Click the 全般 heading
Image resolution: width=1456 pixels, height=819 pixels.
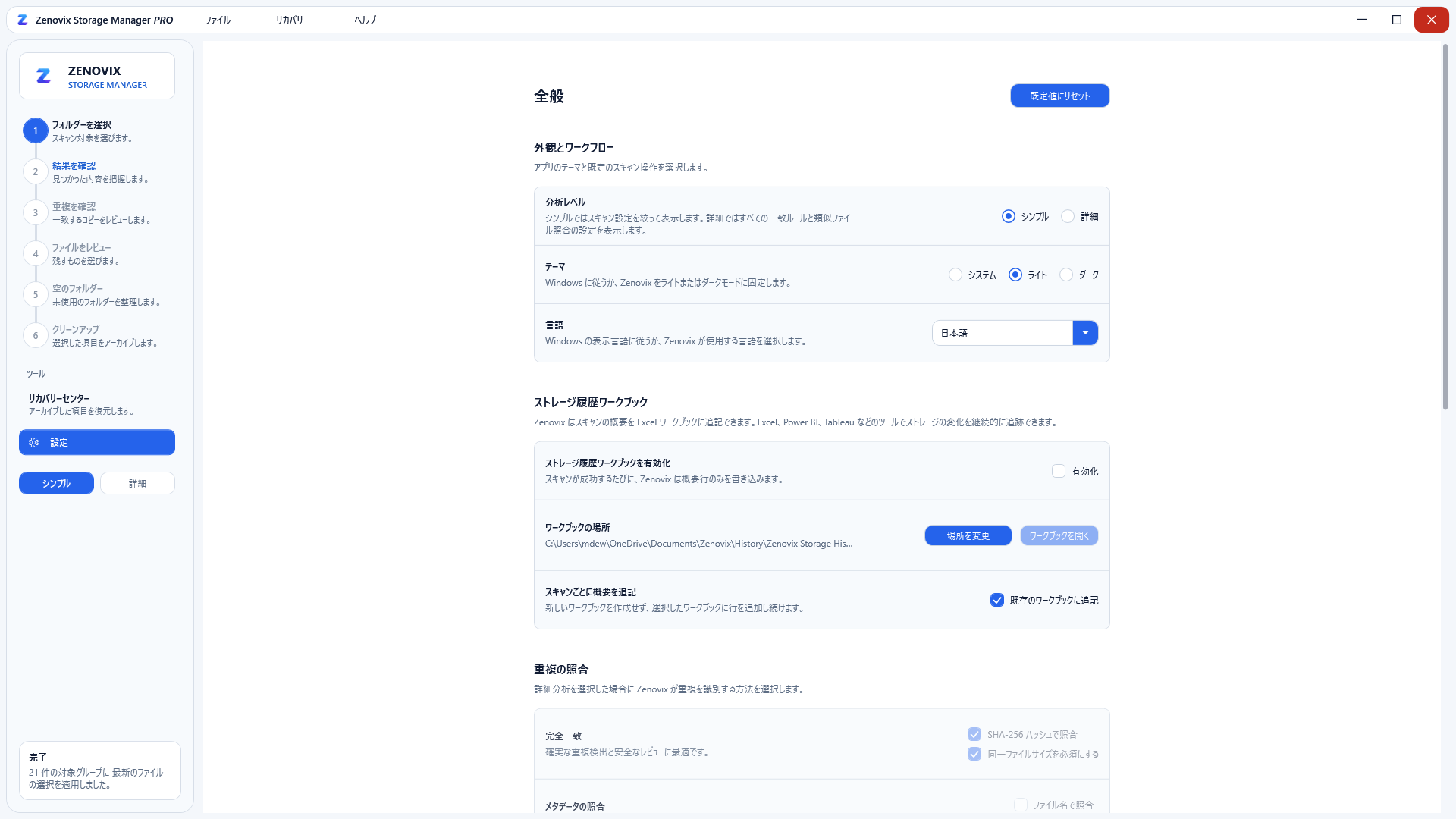tap(549, 96)
